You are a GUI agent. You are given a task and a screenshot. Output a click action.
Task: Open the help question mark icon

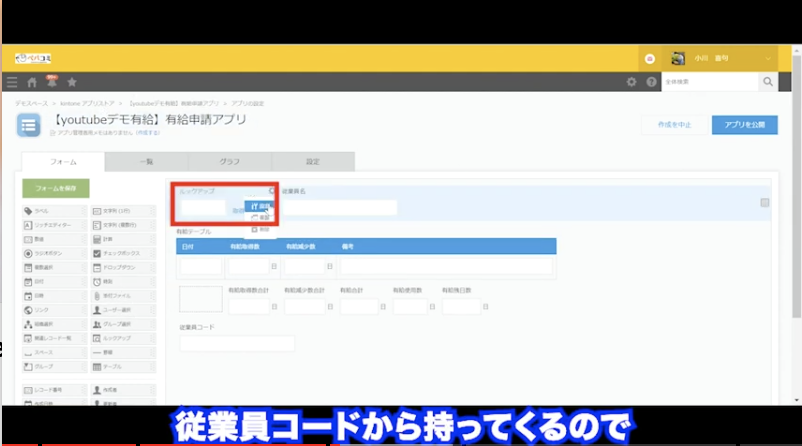(x=651, y=82)
